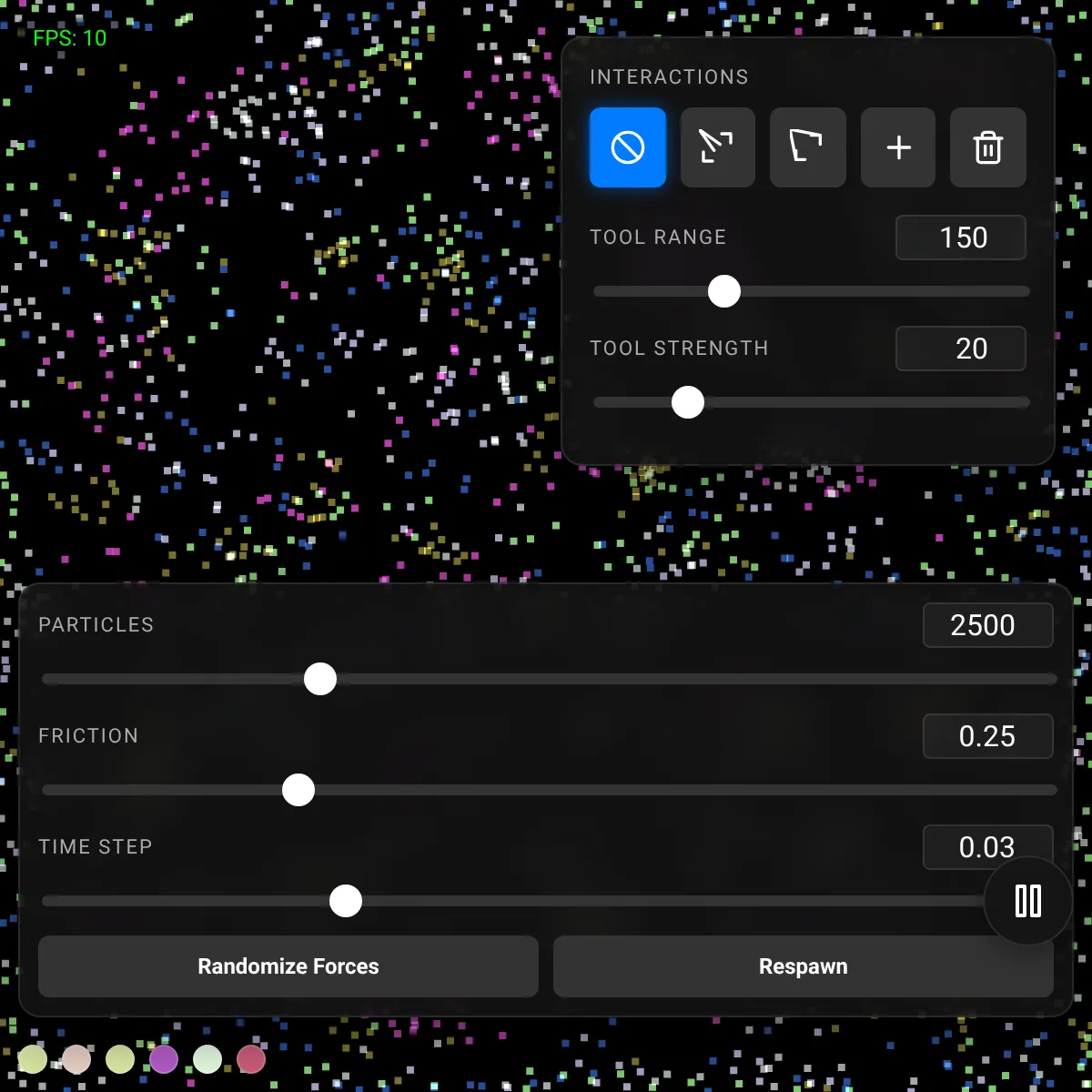Click the Friction value field showing 0.25
The image size is (1092, 1092).
coord(987,736)
